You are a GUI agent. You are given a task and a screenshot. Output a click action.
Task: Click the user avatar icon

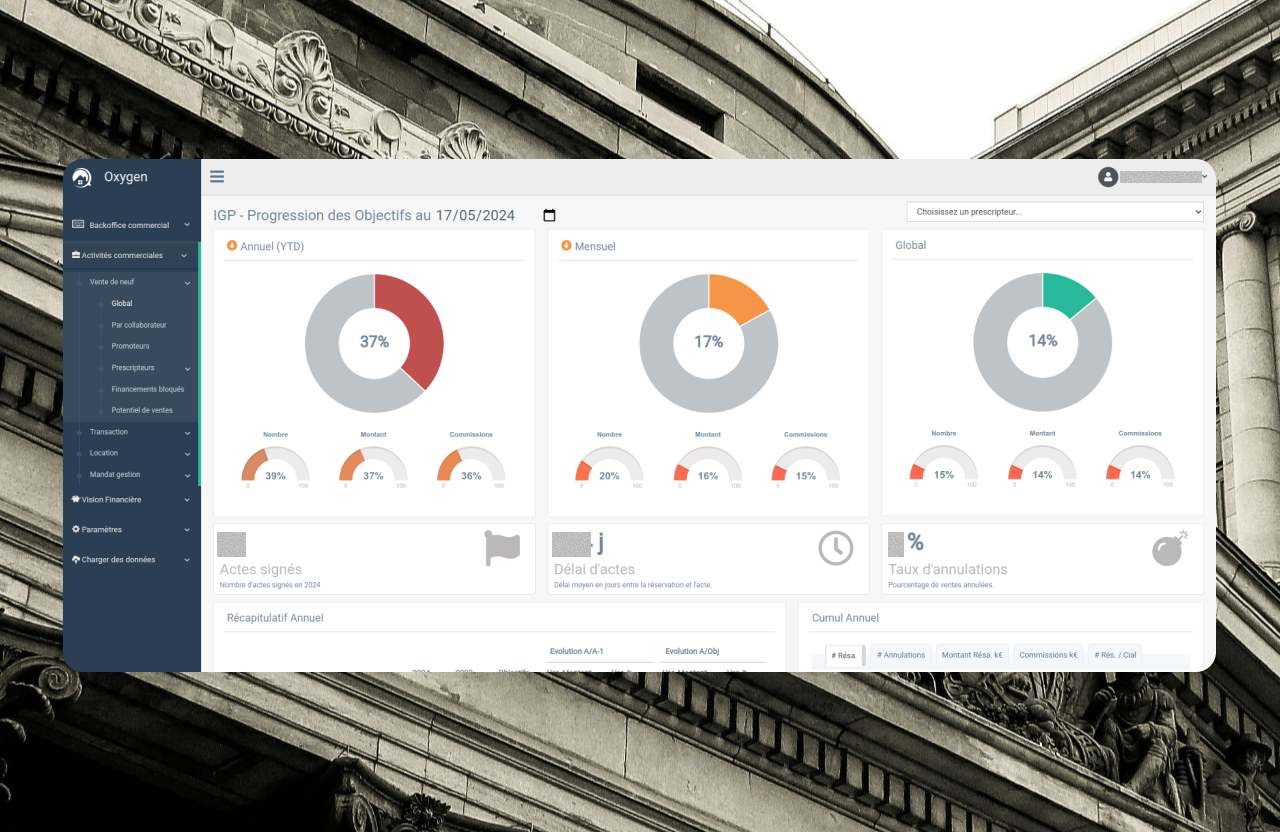coord(1108,177)
